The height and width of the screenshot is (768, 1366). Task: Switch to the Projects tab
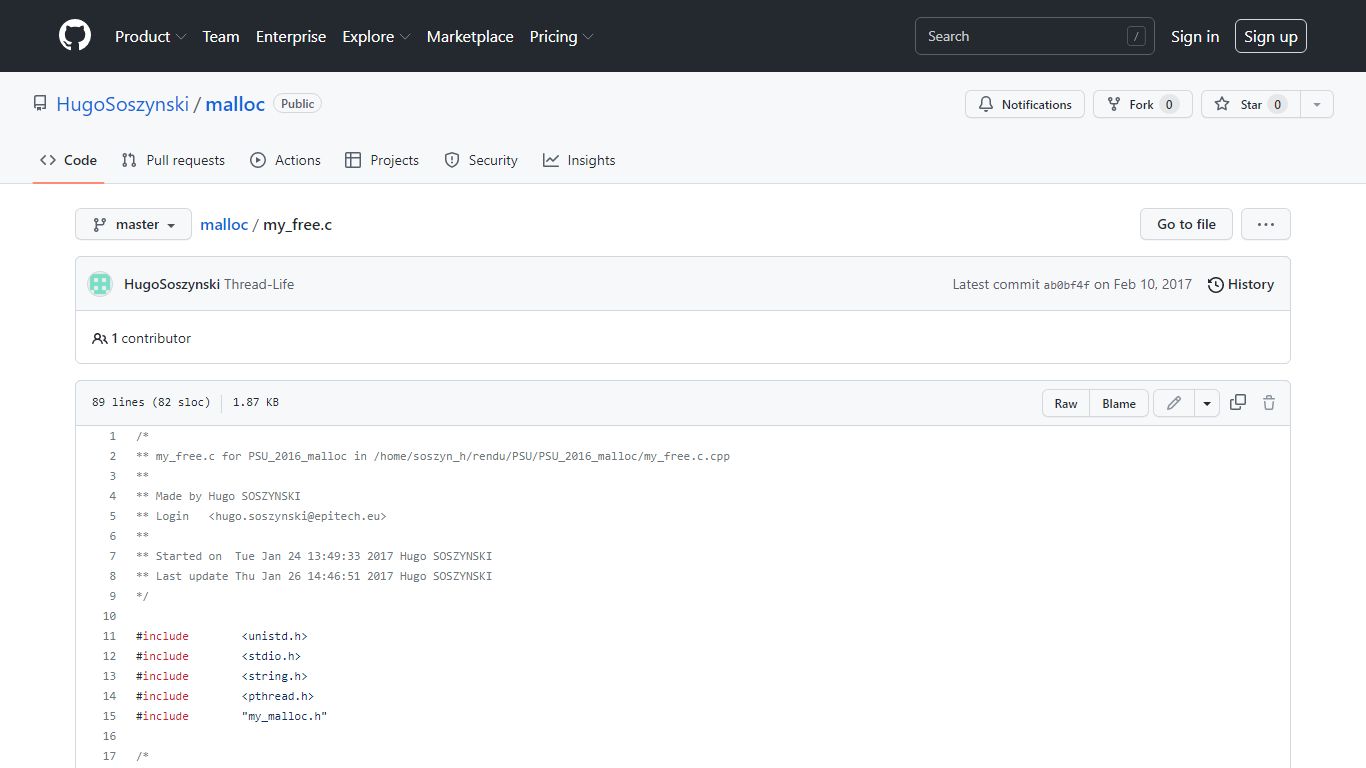(x=382, y=160)
